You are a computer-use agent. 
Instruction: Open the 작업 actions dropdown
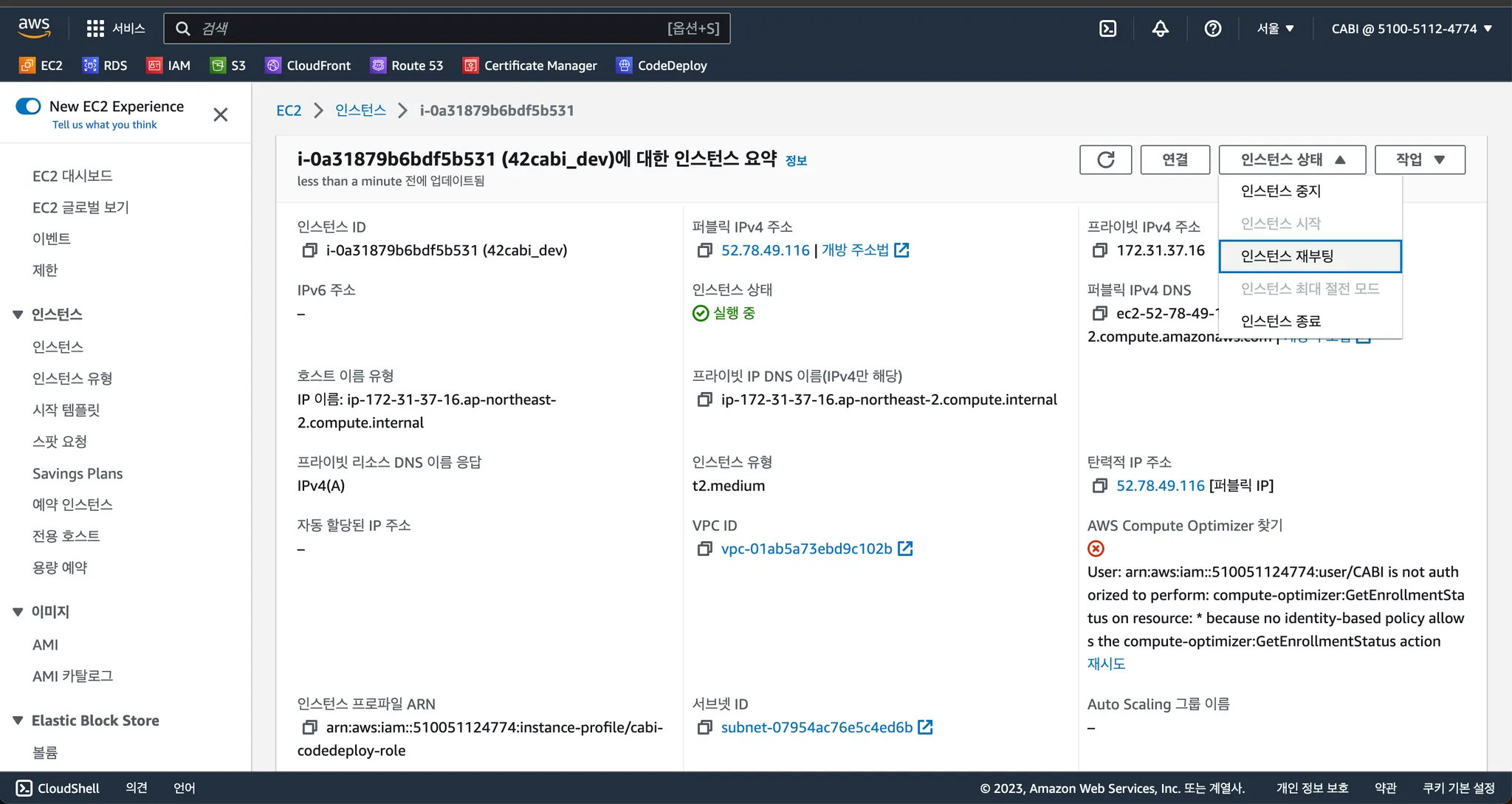pos(1419,159)
